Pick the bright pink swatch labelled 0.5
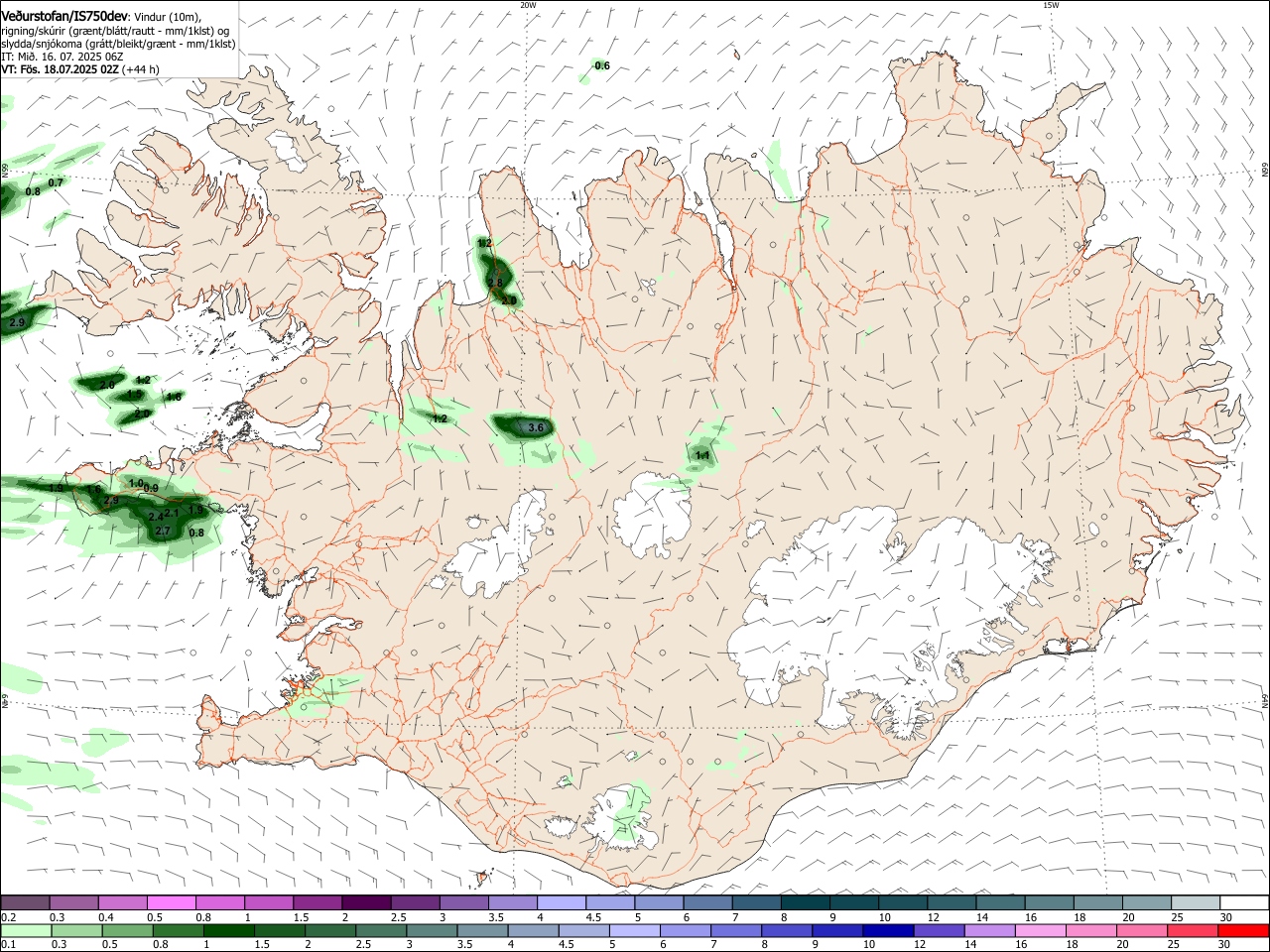Screen dimensions: 1270x952 point(171,902)
